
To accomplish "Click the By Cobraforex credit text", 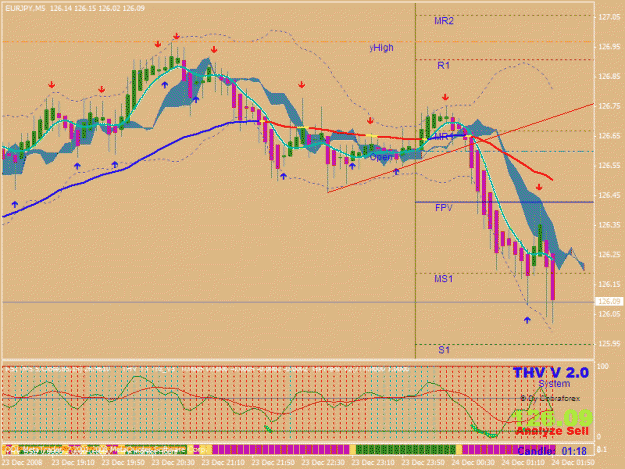I will [x=550, y=398].
